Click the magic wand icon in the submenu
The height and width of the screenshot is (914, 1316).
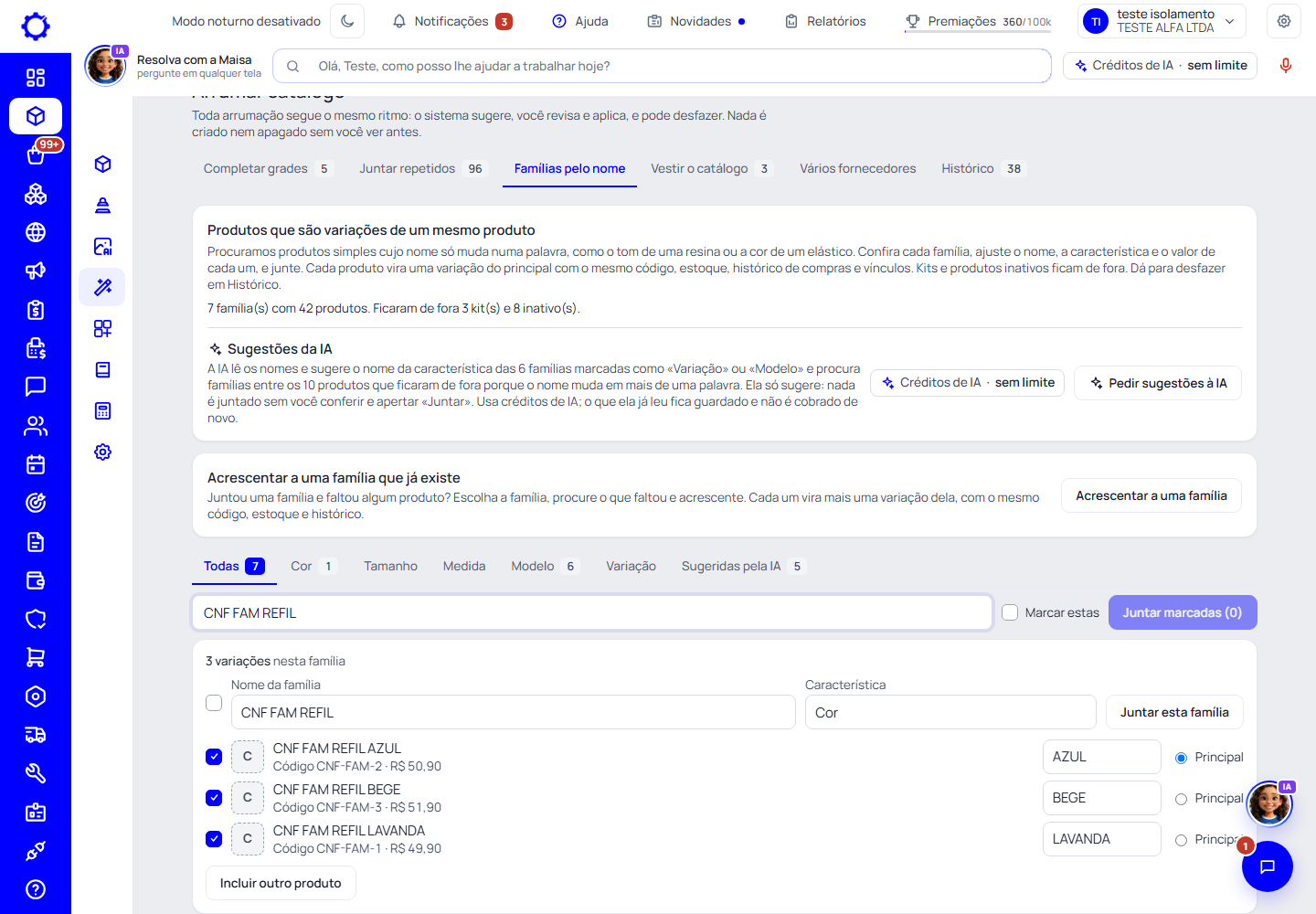pyautogui.click(x=103, y=287)
